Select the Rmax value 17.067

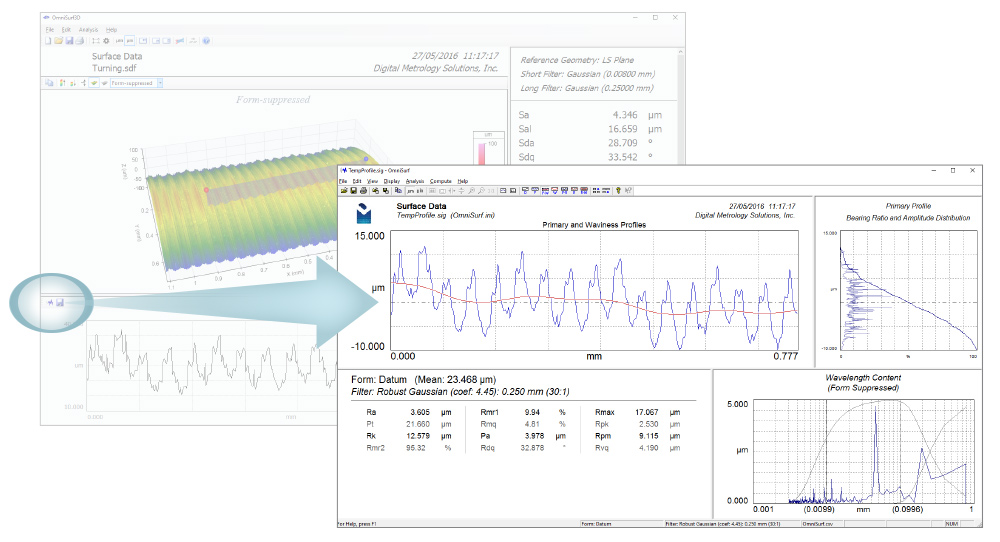coord(647,413)
